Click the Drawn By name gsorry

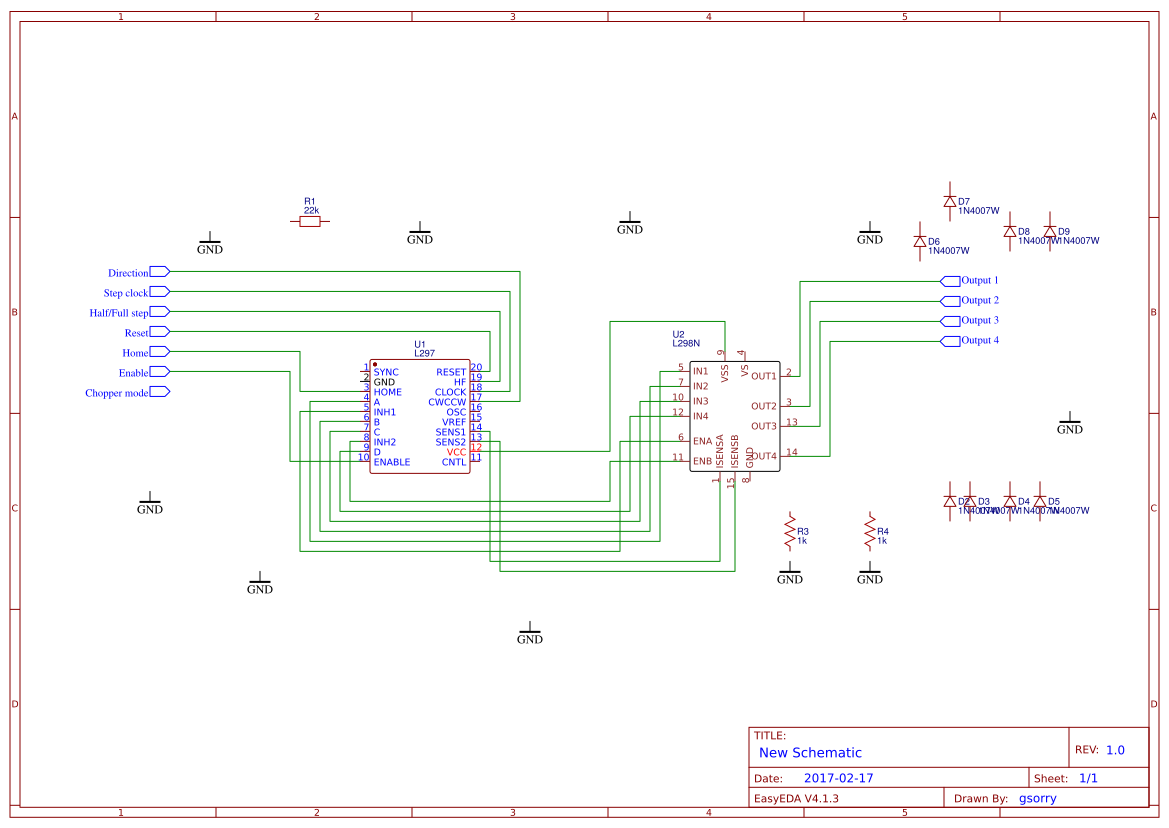(x=1038, y=798)
